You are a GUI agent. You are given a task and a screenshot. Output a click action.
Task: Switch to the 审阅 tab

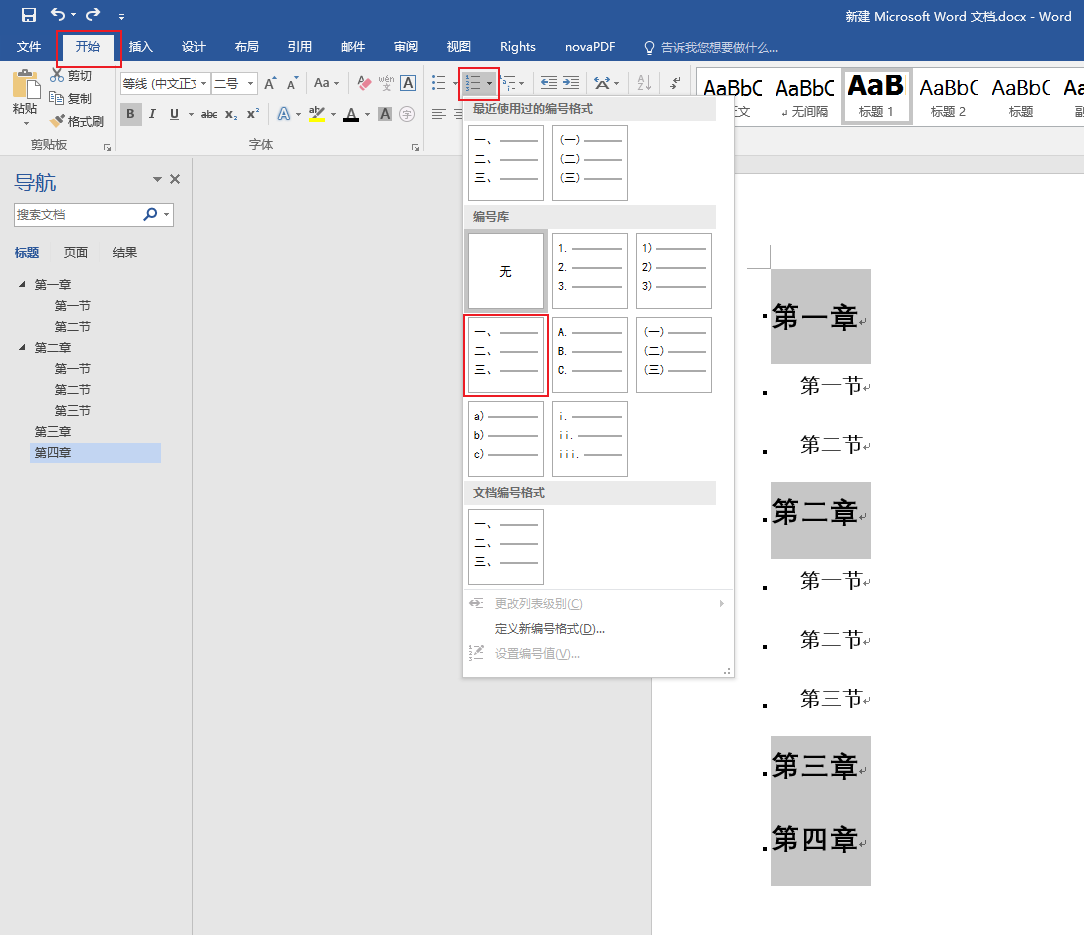tap(406, 47)
